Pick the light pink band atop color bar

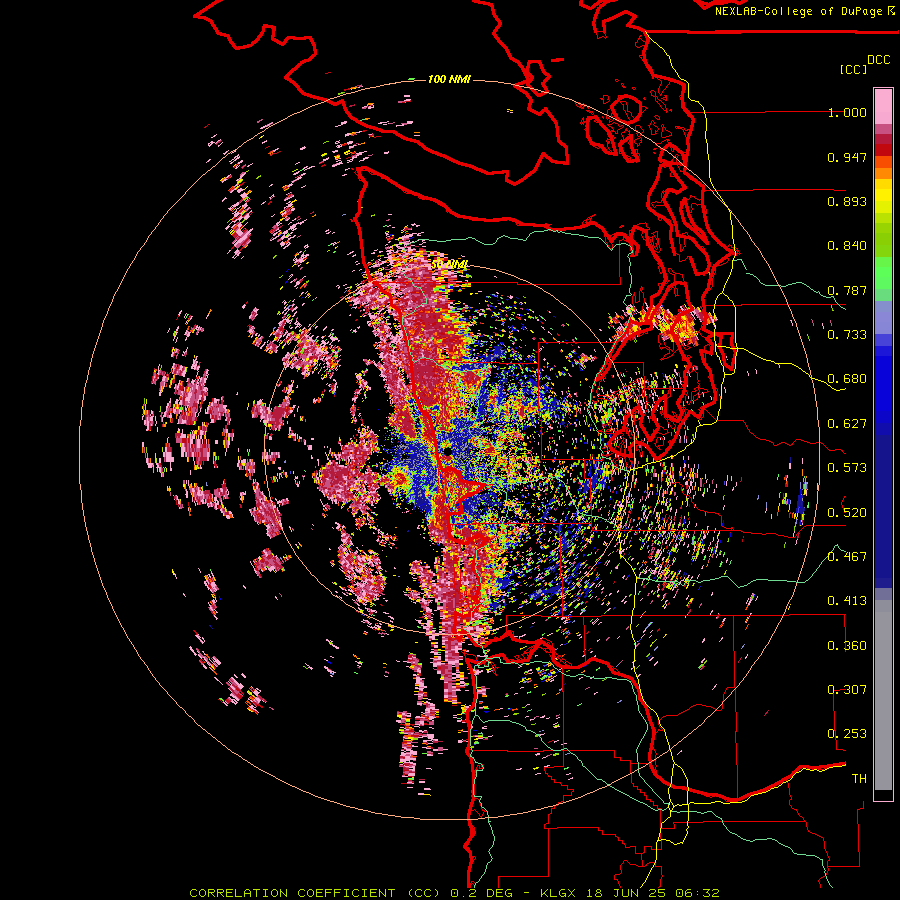(883, 106)
